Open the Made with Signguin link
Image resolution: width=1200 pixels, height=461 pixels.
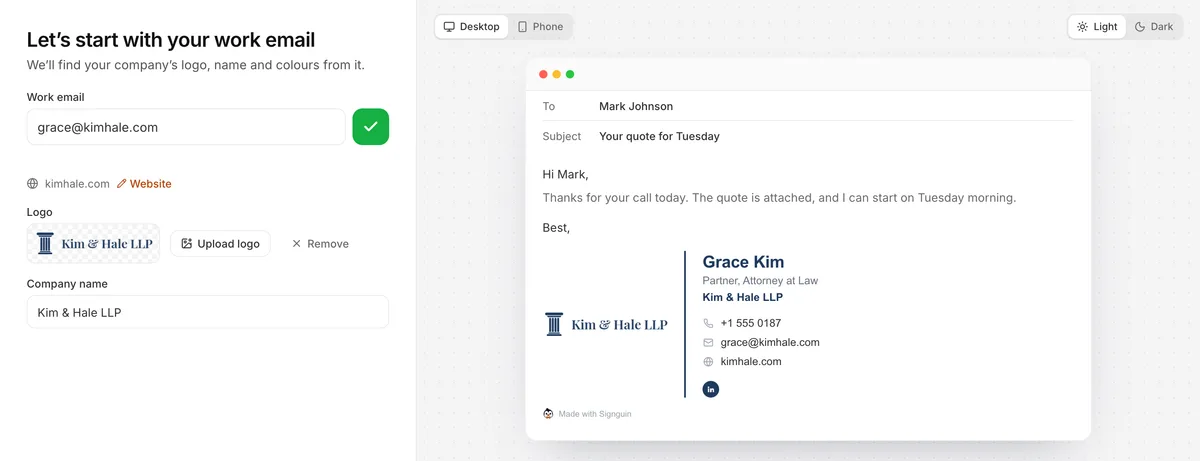[x=594, y=413]
